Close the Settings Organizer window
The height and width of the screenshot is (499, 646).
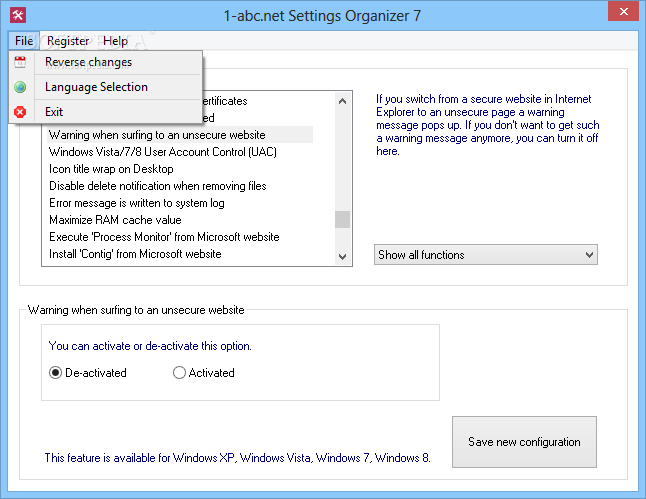point(623,12)
